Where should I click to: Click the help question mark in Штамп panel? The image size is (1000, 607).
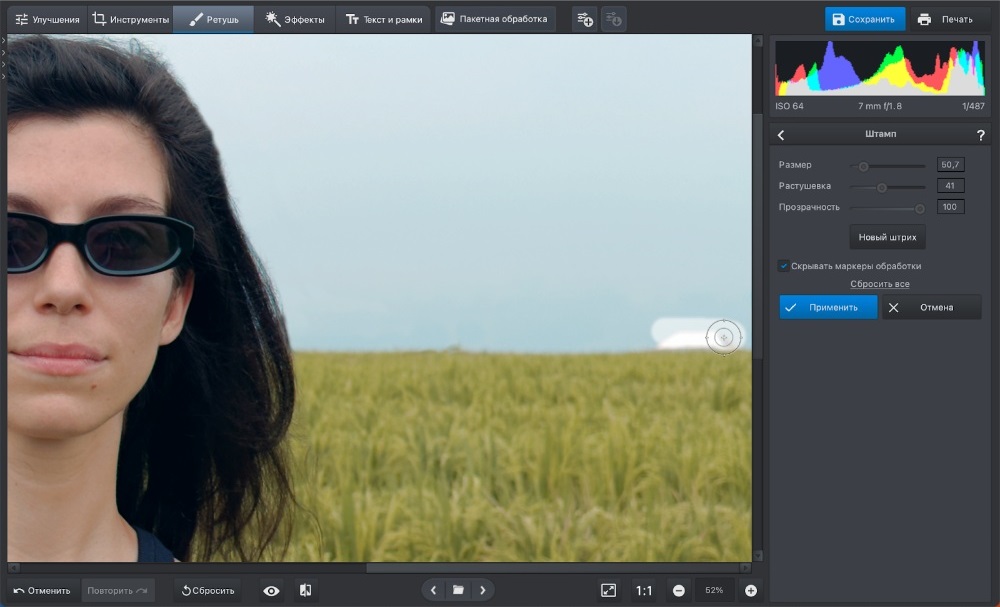pyautogui.click(x=980, y=135)
